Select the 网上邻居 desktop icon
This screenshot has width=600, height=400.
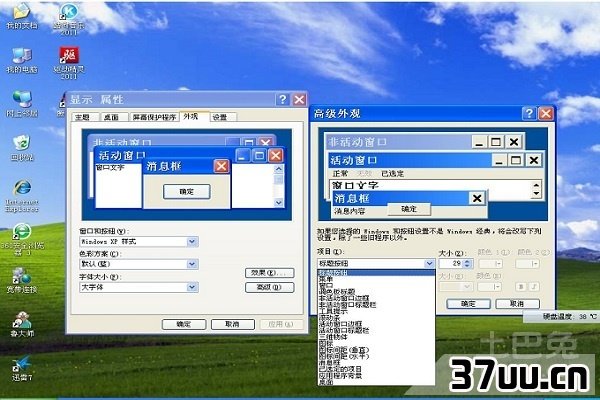pyautogui.click(x=22, y=104)
